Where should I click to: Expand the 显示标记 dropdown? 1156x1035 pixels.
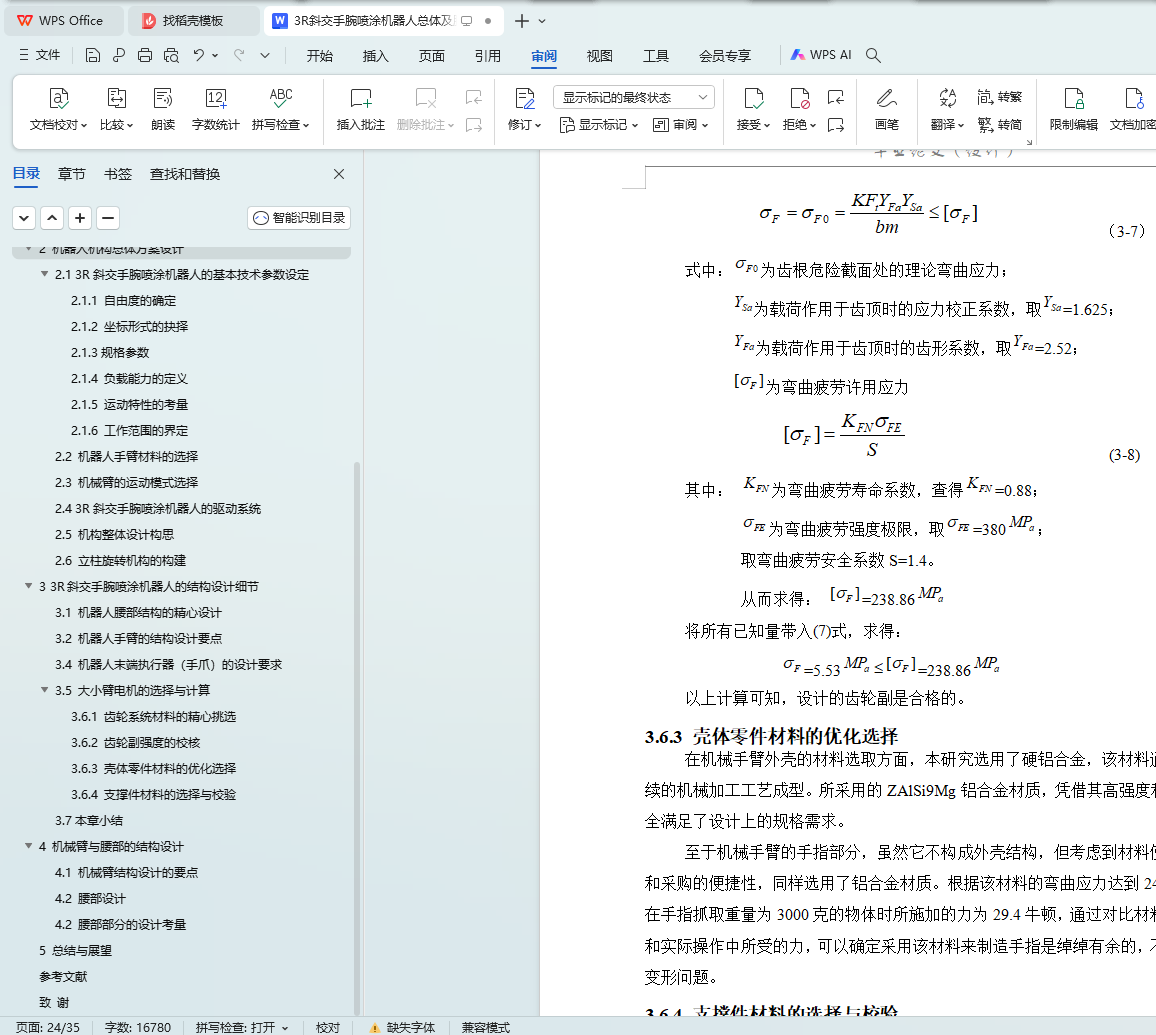[x=598, y=125]
